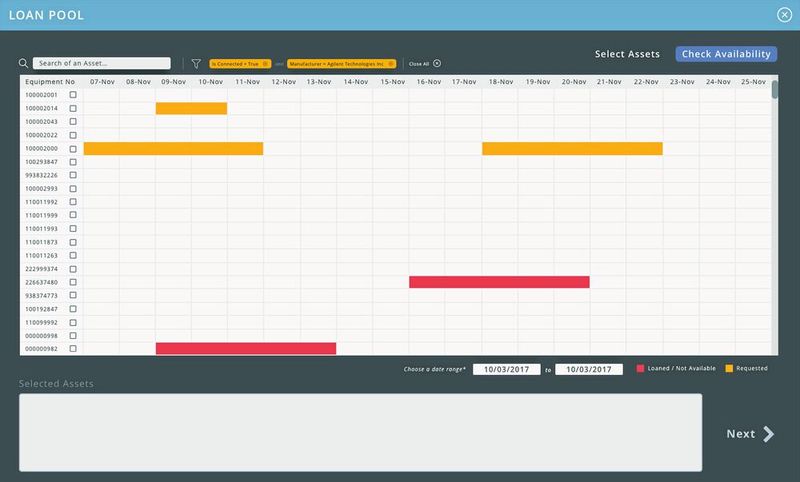Click equipment number 226637480 text
This screenshot has width=800, height=482.
click(41, 282)
